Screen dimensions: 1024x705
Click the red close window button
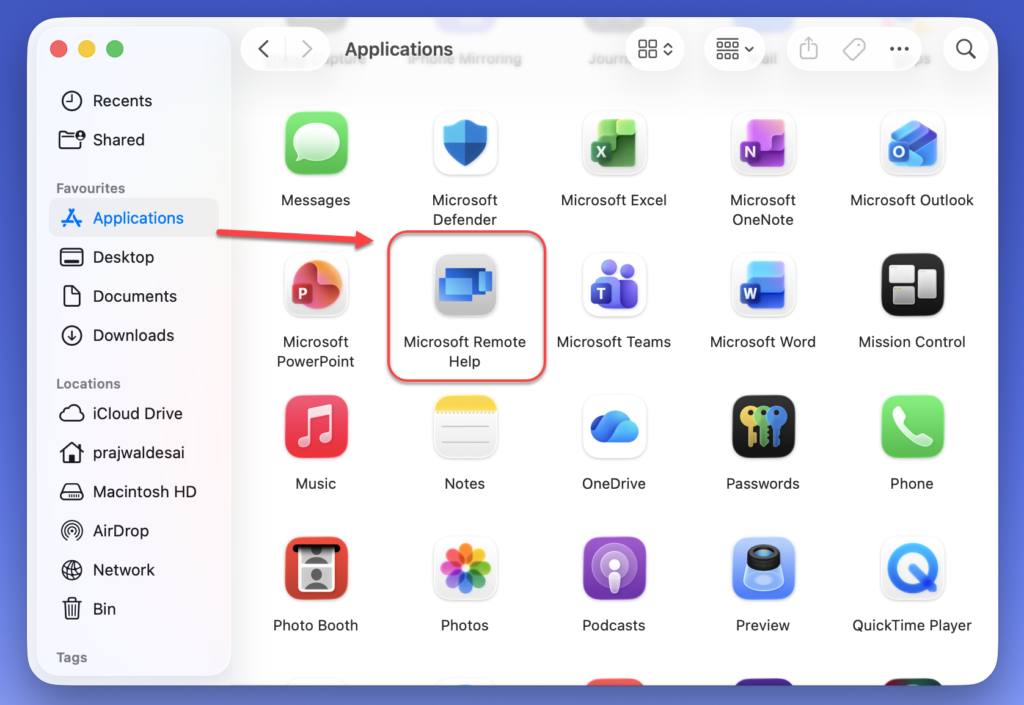pyautogui.click(x=59, y=49)
